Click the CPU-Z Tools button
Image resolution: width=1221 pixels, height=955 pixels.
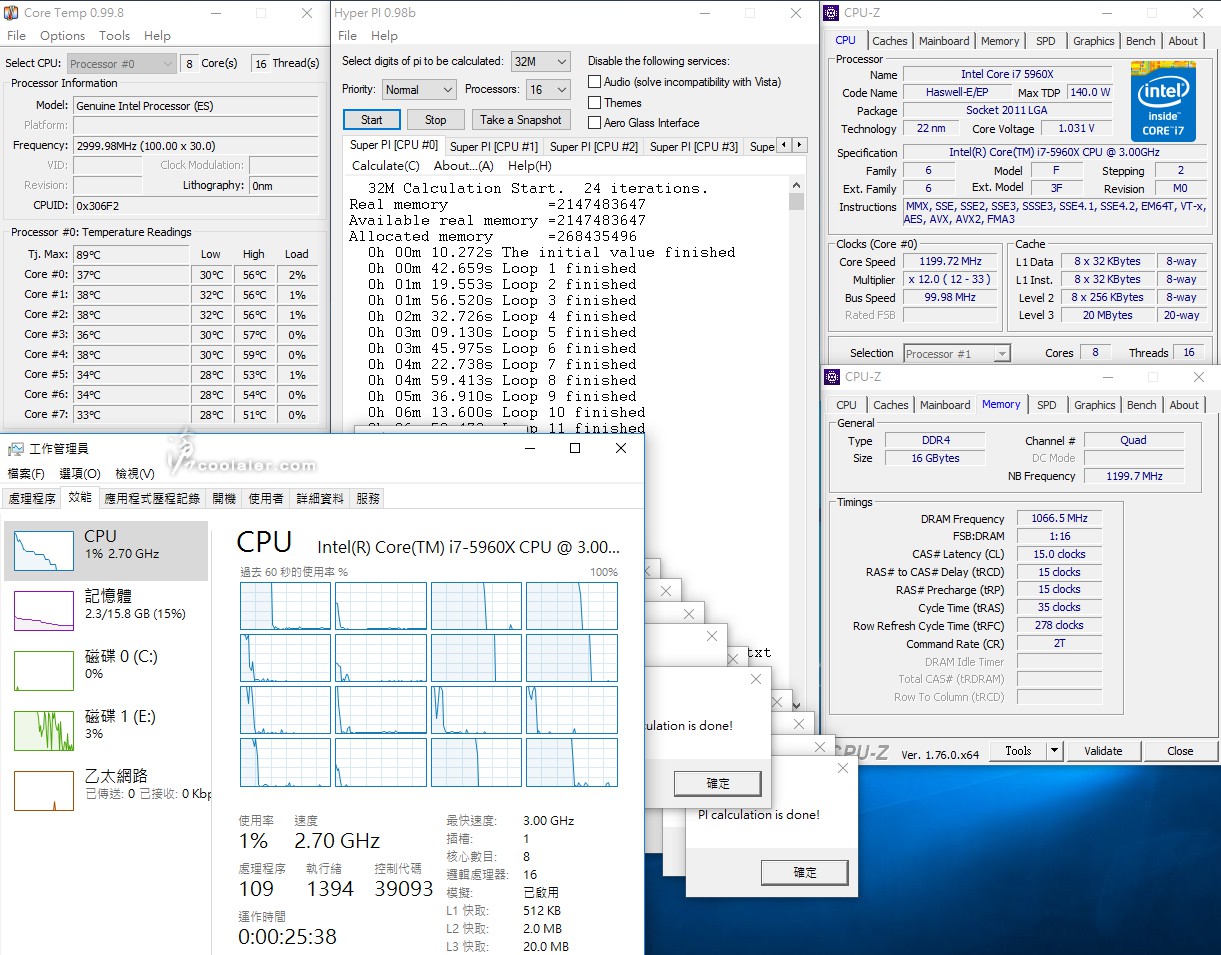coord(1018,751)
